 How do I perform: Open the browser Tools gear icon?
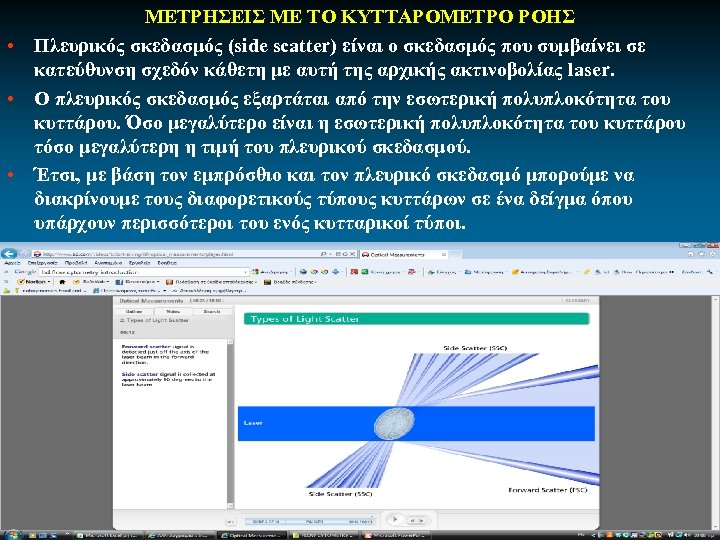(x=712, y=254)
